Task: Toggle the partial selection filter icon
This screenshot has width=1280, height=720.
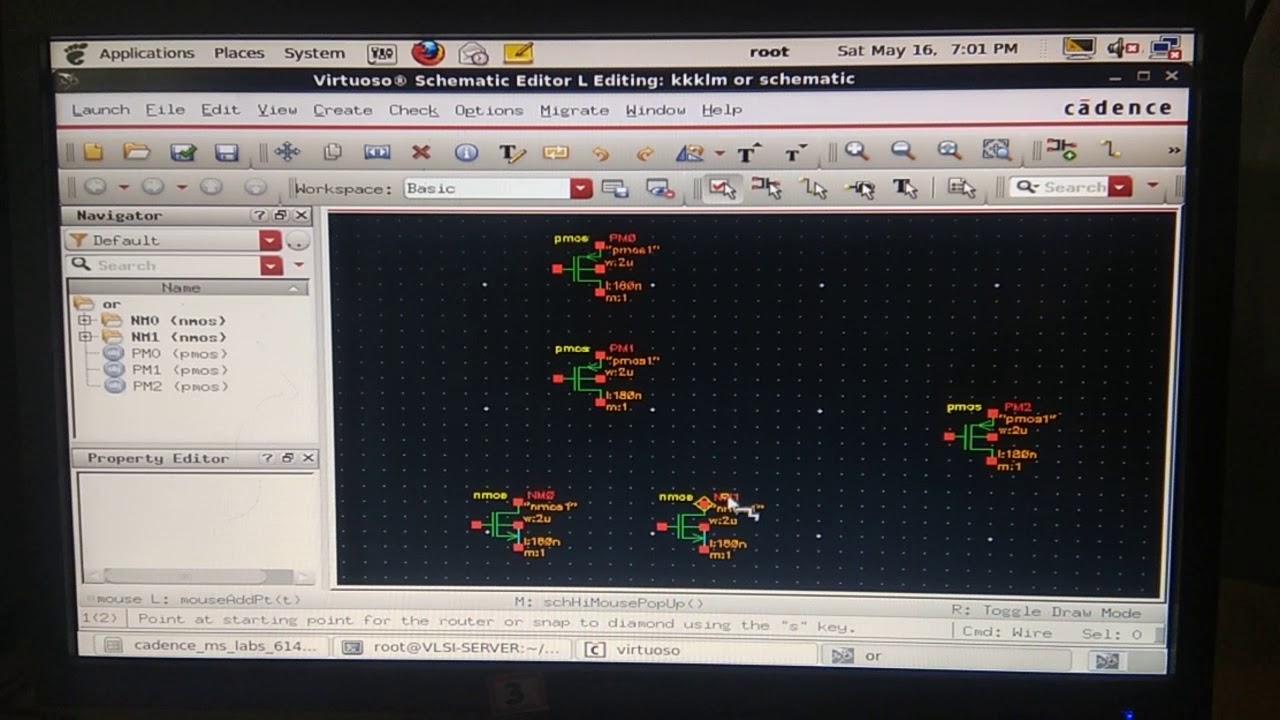Action: [961, 188]
